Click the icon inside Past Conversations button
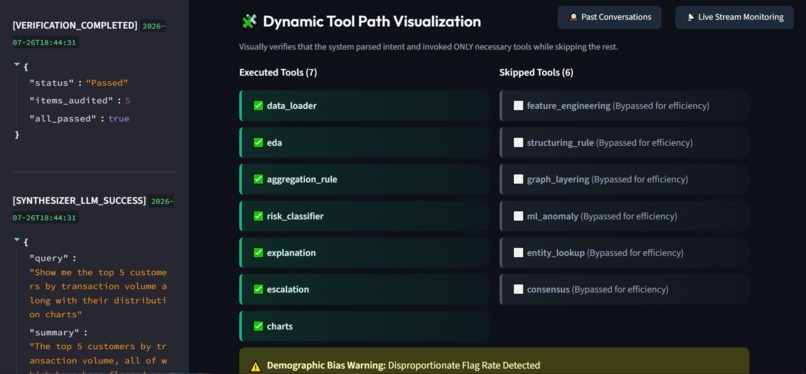 coord(574,17)
